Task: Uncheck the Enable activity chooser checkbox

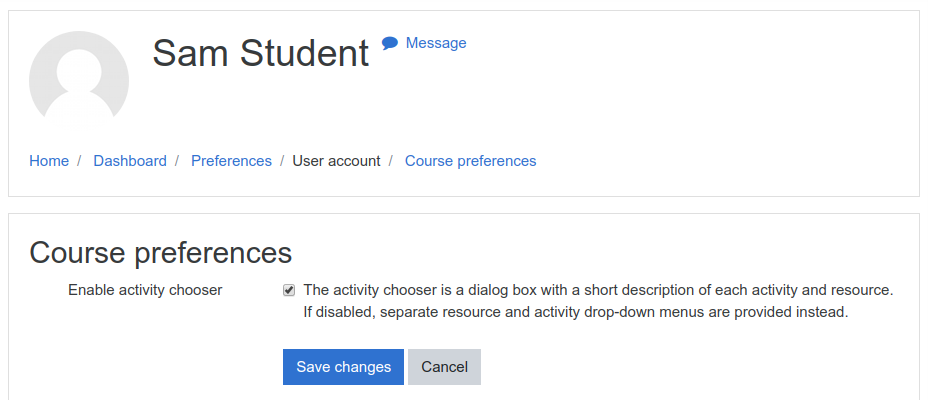Action: click(289, 291)
